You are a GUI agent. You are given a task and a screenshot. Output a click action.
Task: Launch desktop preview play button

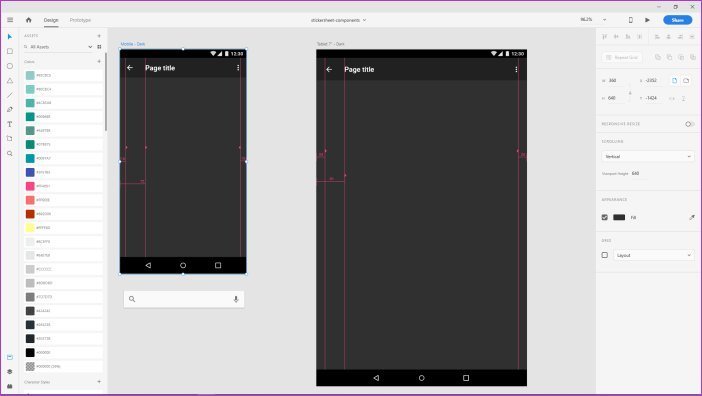(647, 20)
